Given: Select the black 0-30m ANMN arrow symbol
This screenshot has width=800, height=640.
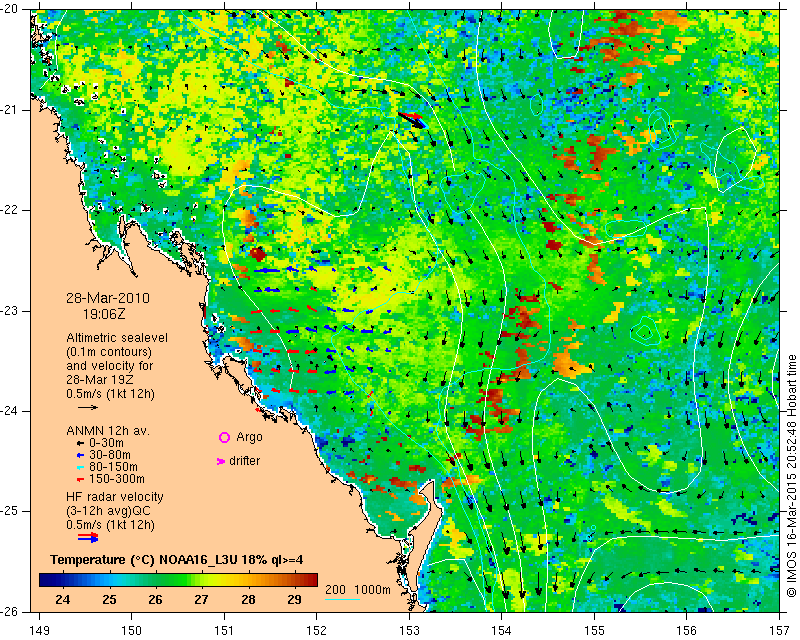Looking at the screenshot, I should (x=80, y=444).
